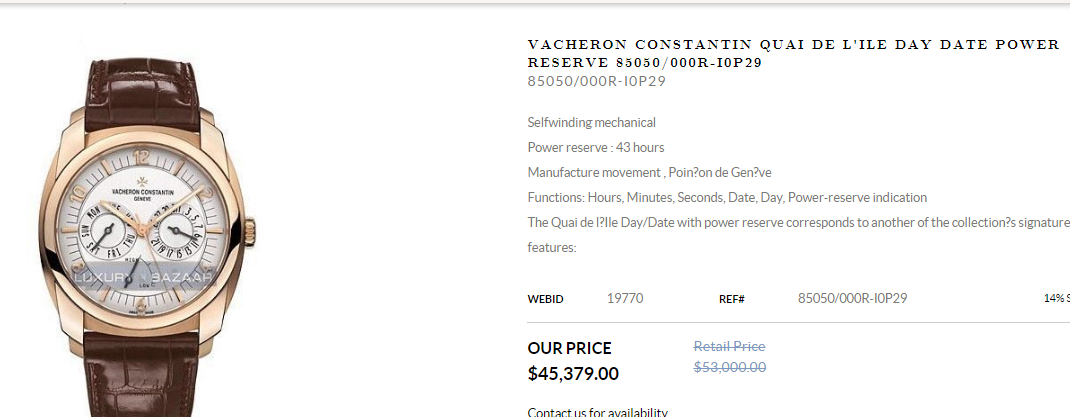Click the date subdial on the watch
Image resolution: width=1070 pixels, height=417 pixels.
pos(176,232)
